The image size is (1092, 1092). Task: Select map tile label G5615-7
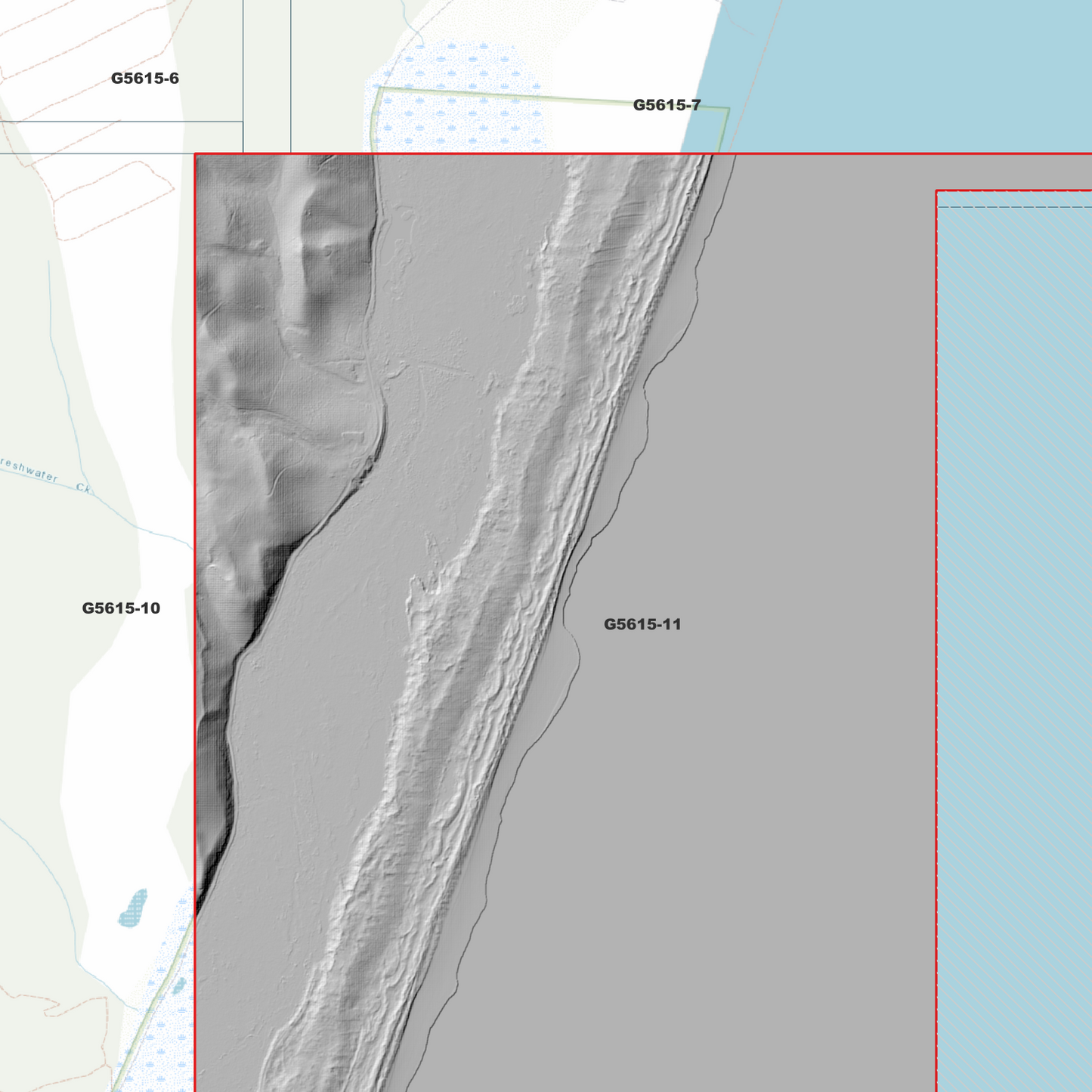[x=667, y=105]
